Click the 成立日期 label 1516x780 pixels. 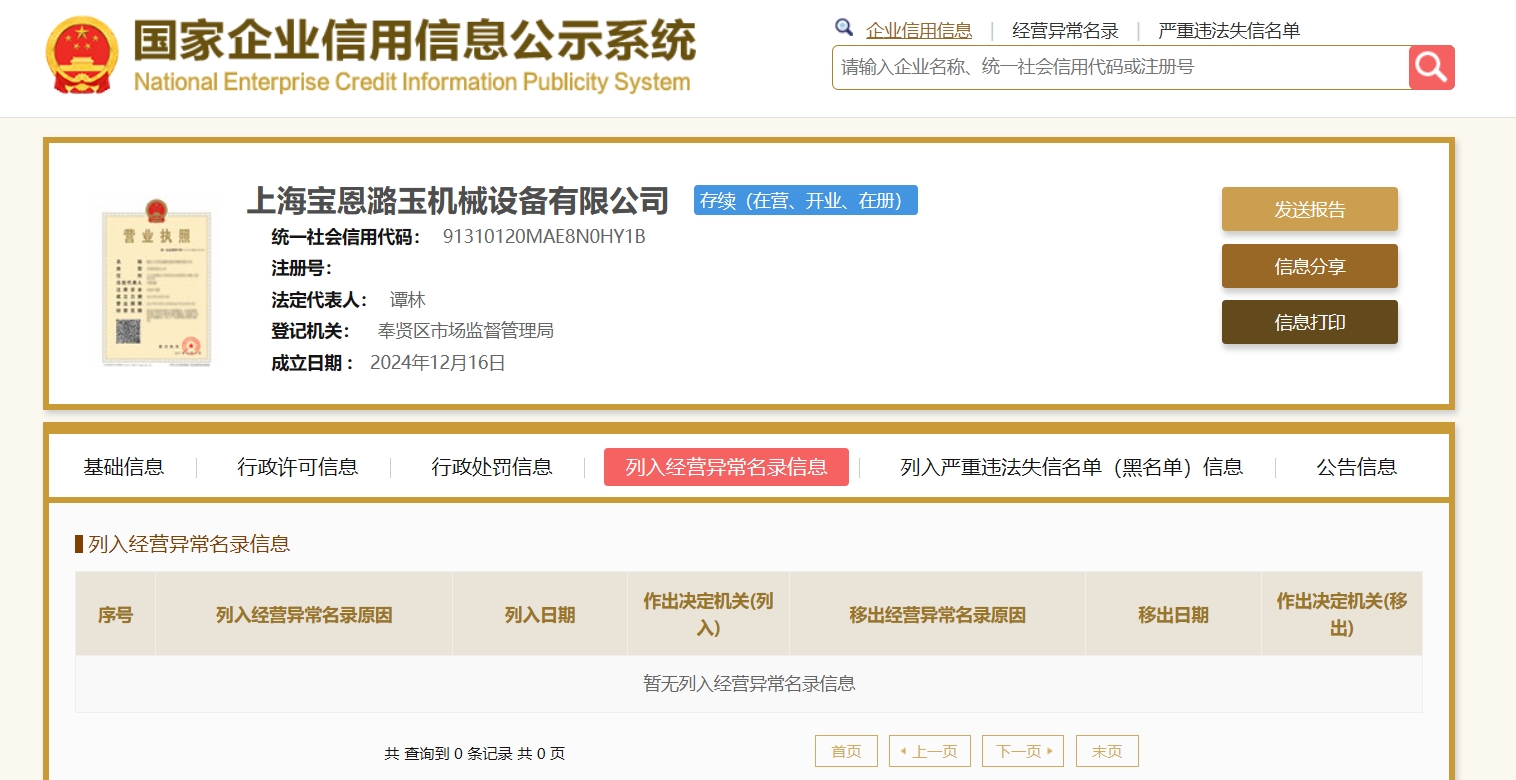tap(313, 363)
